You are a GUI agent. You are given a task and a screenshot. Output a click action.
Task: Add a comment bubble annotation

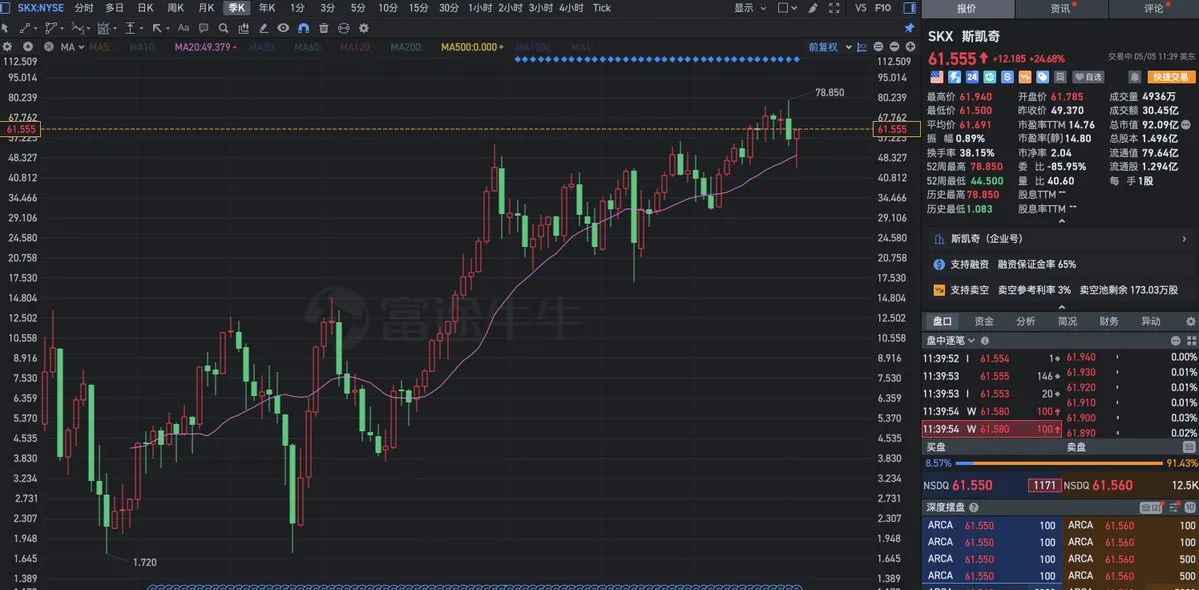pos(203,28)
